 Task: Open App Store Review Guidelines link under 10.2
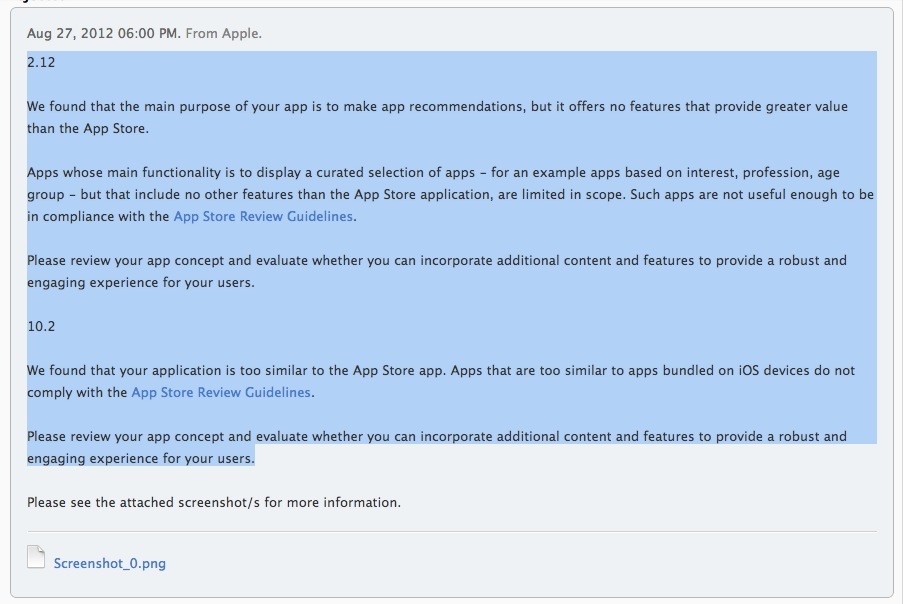coord(221,393)
